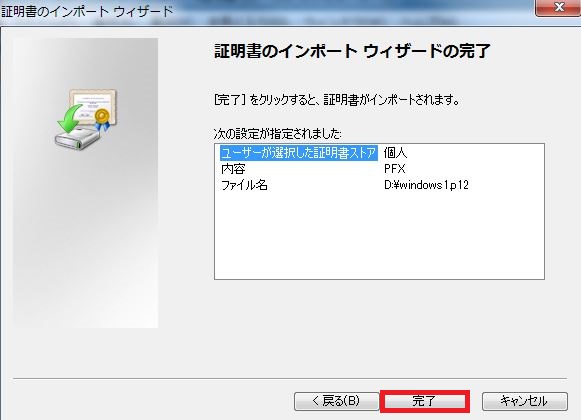Click the [完了] をクリックすると instruction text
The width and height of the screenshot is (581, 420).
click(x=337, y=100)
